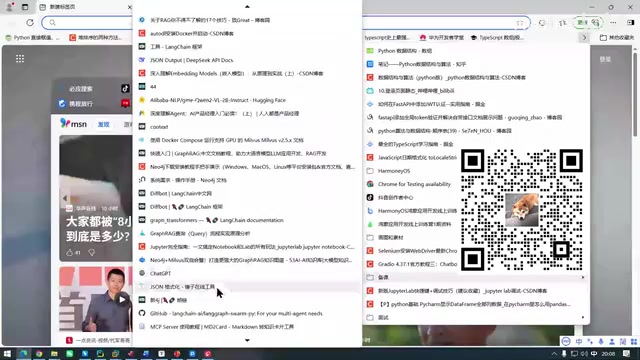Open 'Gradio 4.37.1官方教程' bookmark

coord(412,264)
